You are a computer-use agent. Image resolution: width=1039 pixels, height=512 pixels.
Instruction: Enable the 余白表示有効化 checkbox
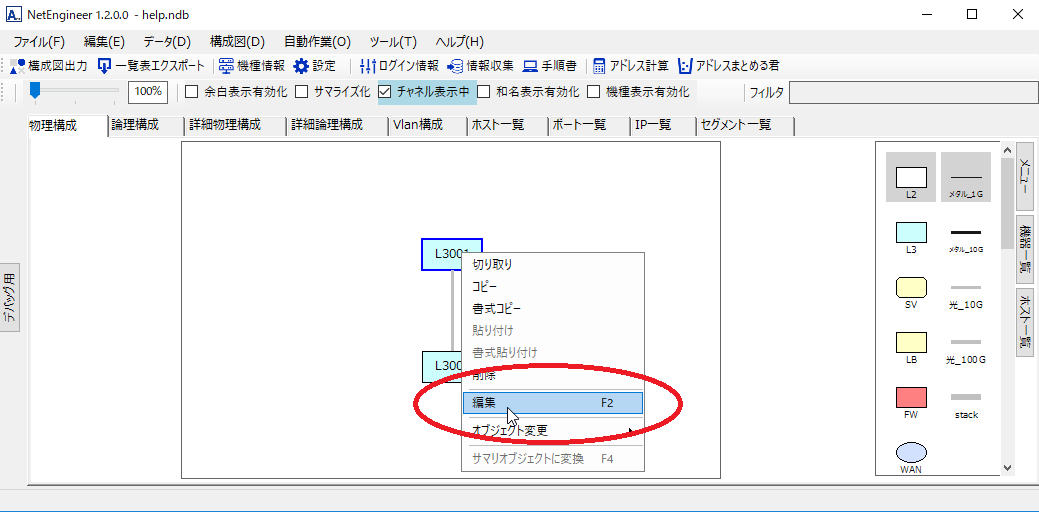[192, 92]
